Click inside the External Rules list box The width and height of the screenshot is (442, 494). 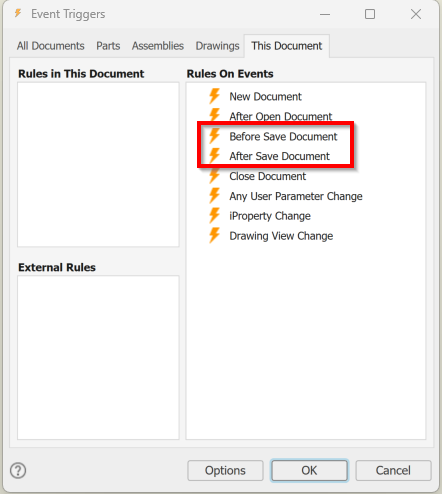(98, 357)
